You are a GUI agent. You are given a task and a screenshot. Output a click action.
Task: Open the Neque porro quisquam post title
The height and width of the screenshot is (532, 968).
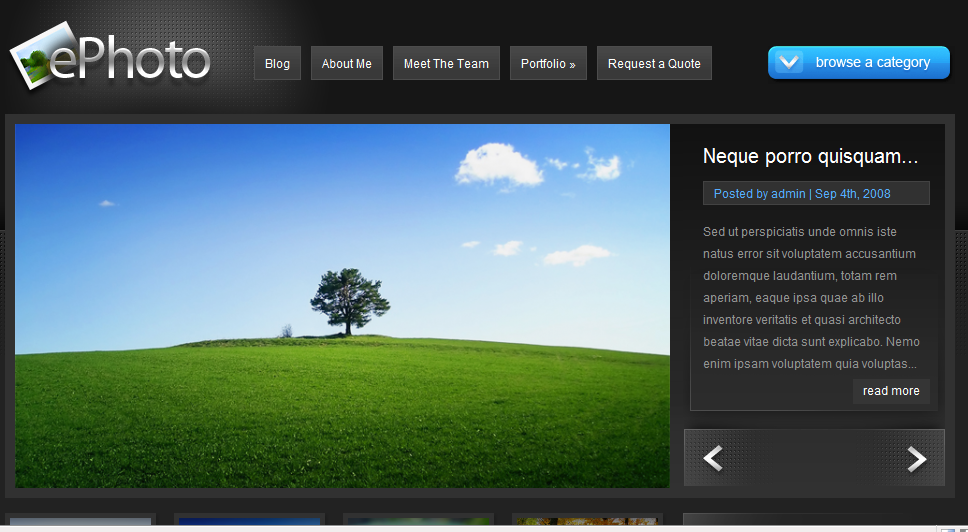pos(811,156)
